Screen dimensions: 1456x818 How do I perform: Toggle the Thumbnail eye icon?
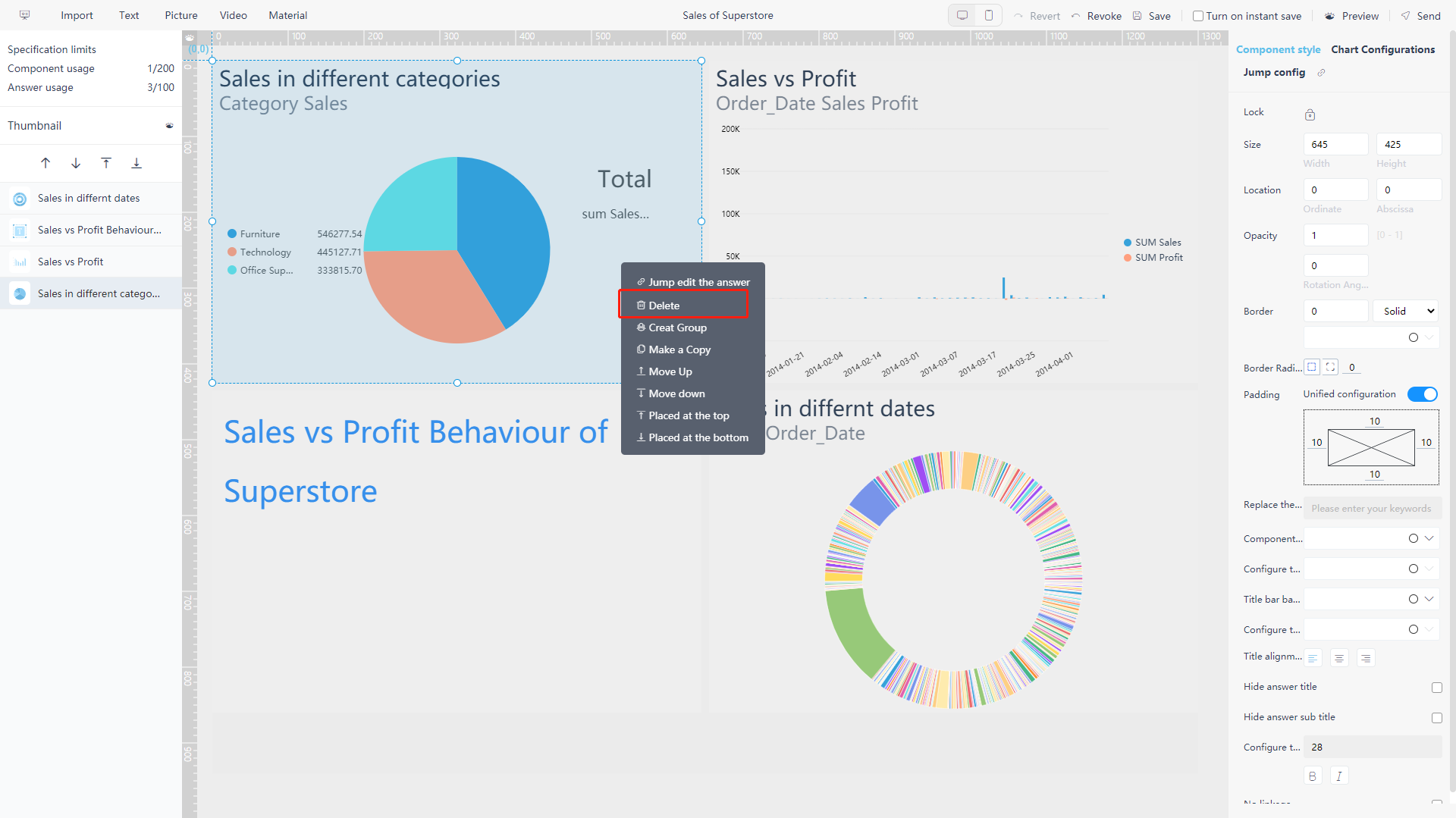pyautogui.click(x=169, y=126)
